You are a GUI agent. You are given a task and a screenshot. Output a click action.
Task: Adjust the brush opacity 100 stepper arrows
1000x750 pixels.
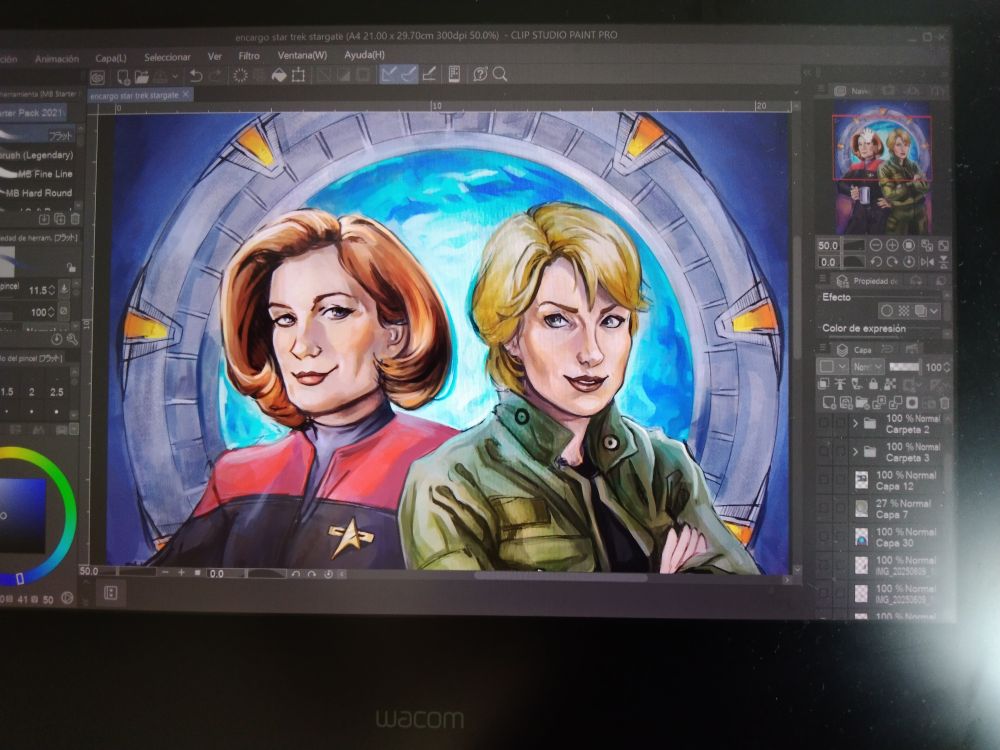pyautogui.click(x=52, y=312)
